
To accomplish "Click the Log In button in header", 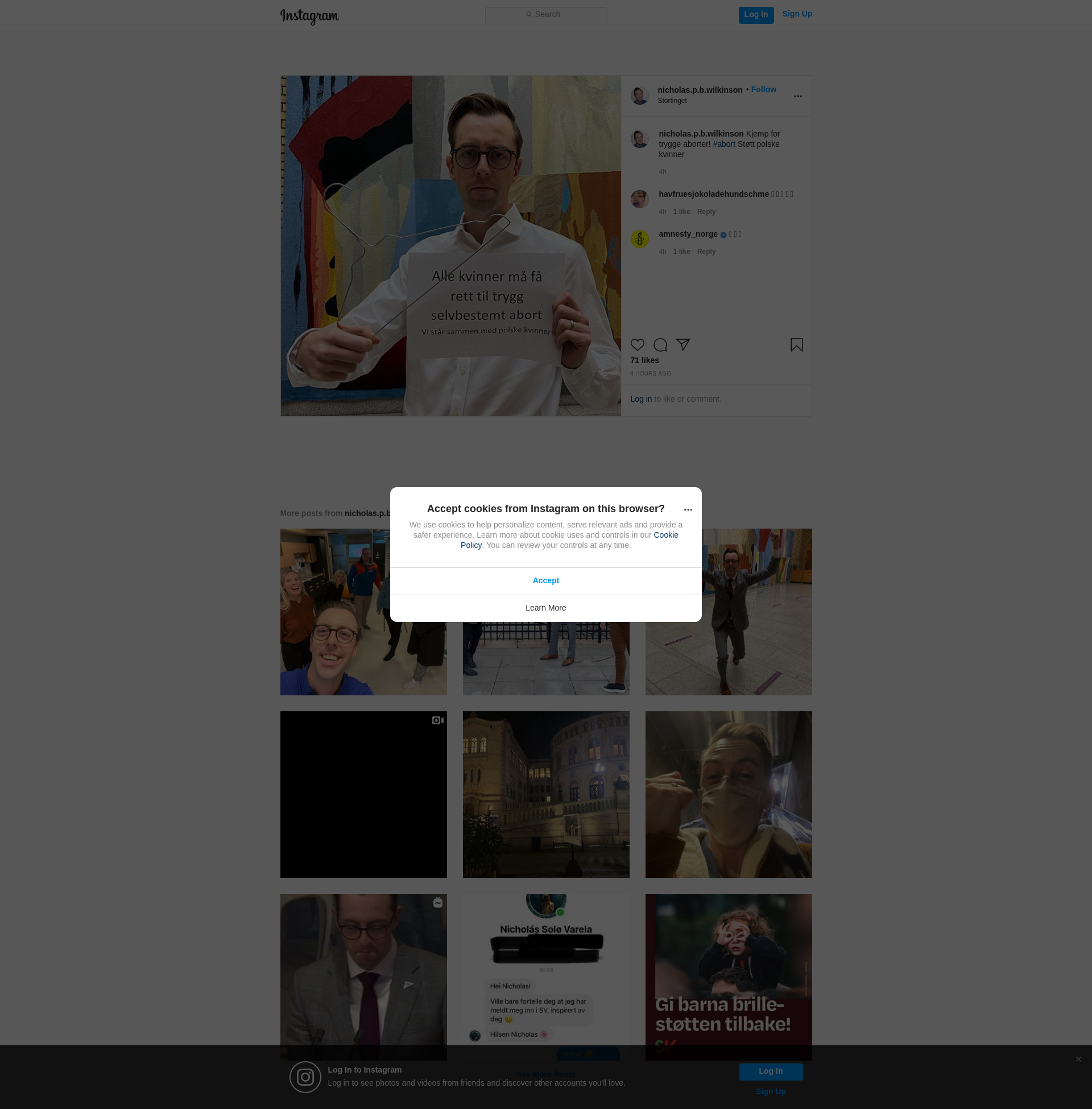I will 756,15.
